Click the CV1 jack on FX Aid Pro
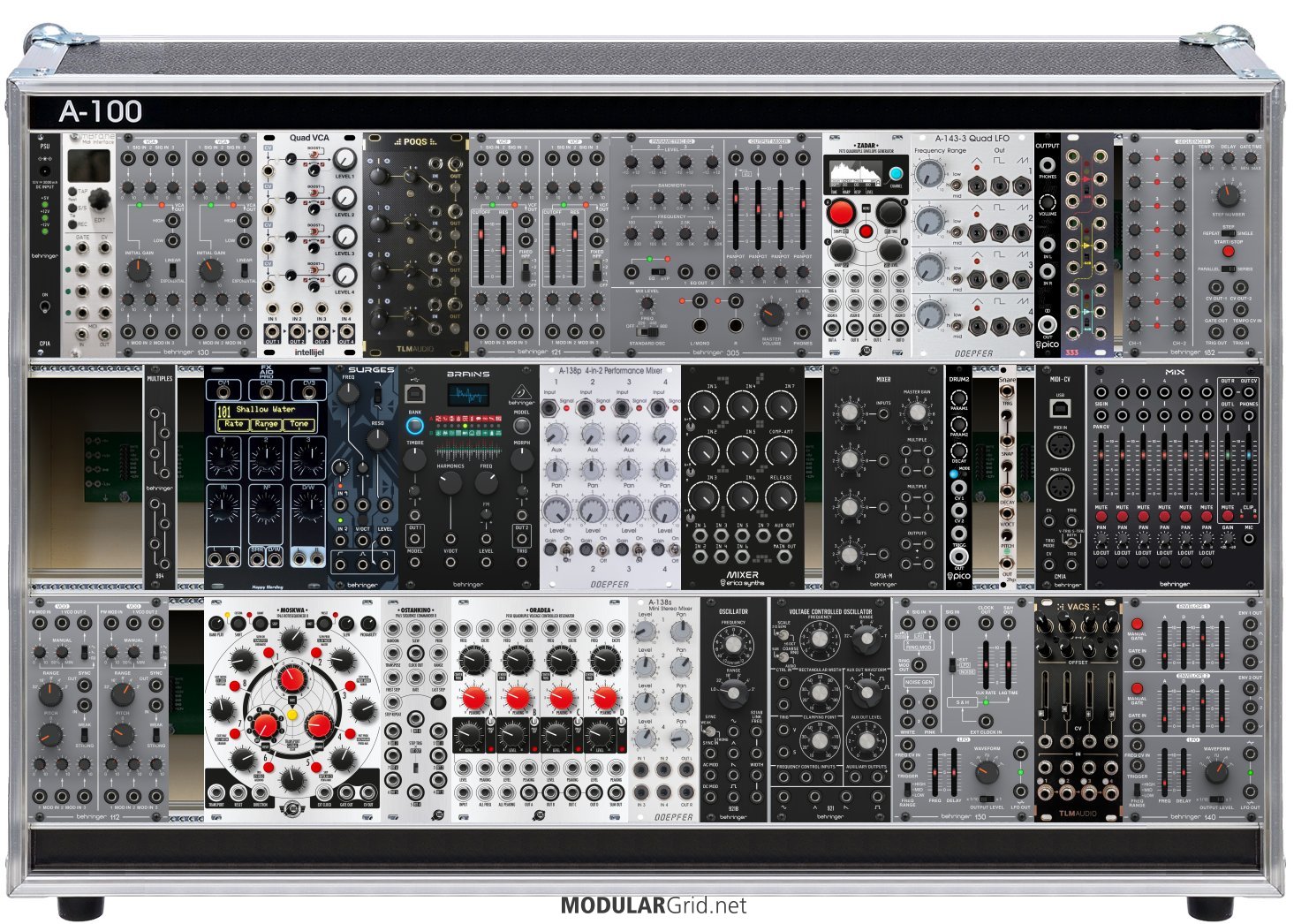The height and width of the screenshot is (924, 1309). 223,394
